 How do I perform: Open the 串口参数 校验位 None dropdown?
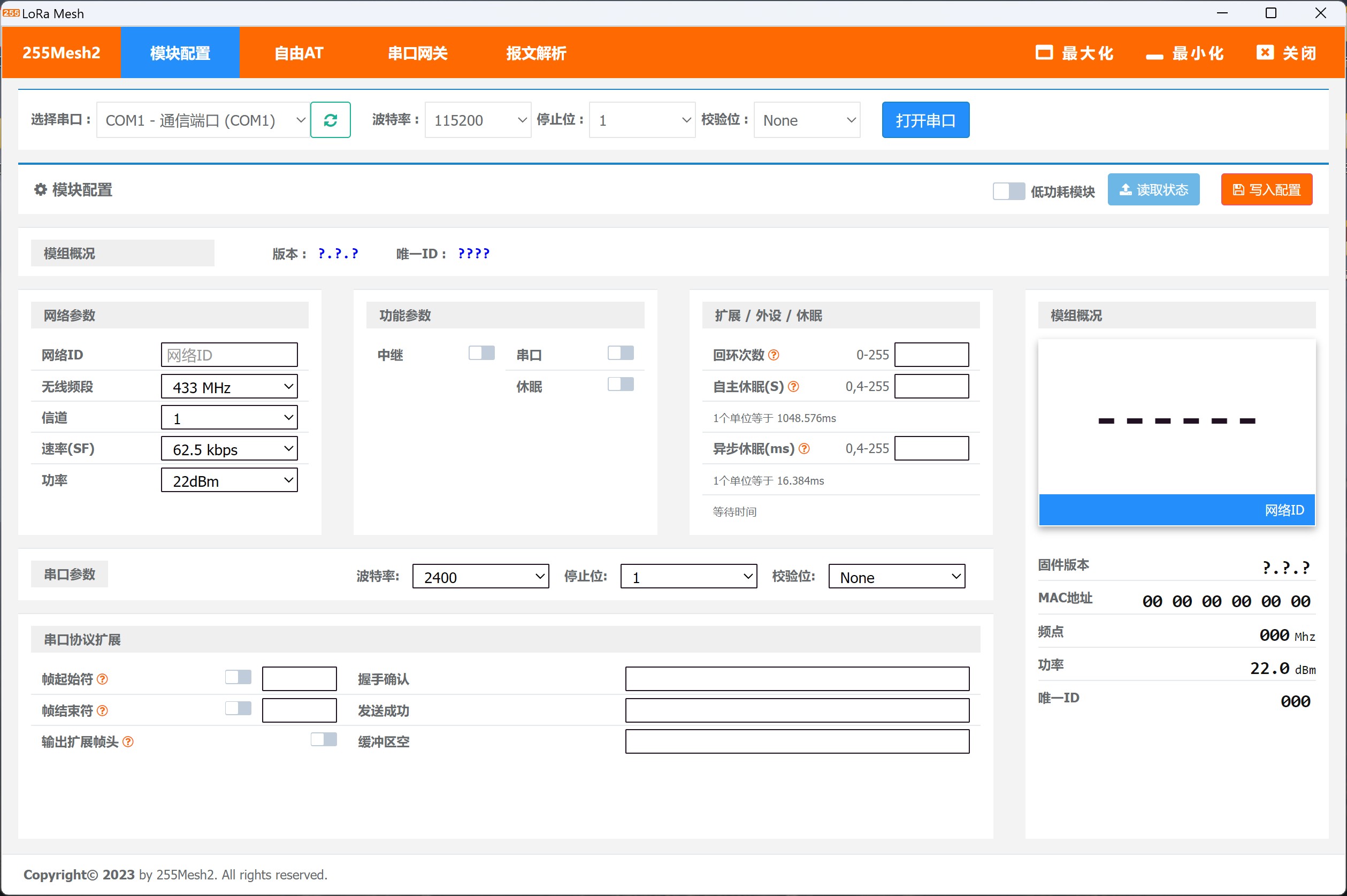tap(897, 577)
